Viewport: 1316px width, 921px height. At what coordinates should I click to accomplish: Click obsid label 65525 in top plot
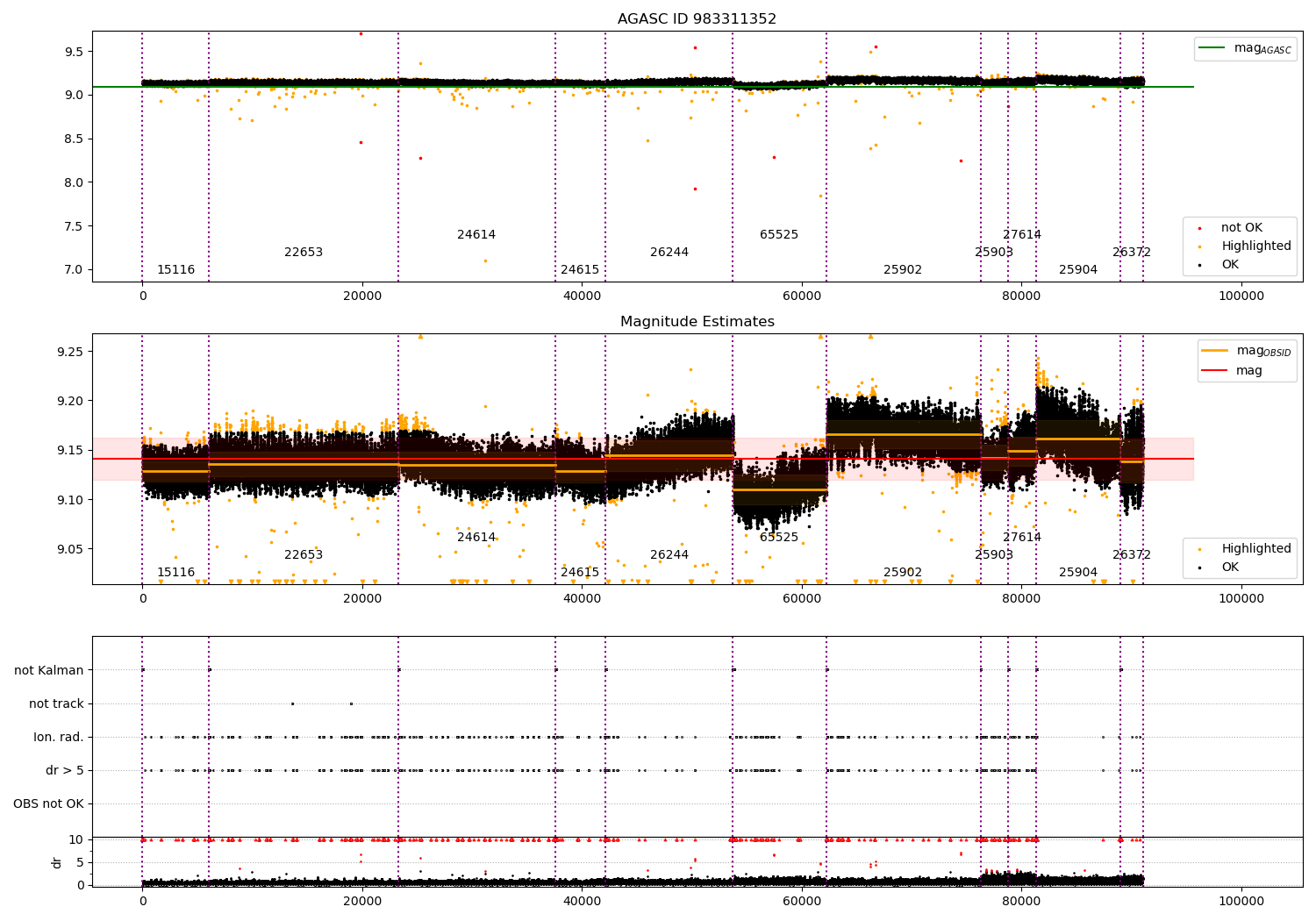coord(779,235)
